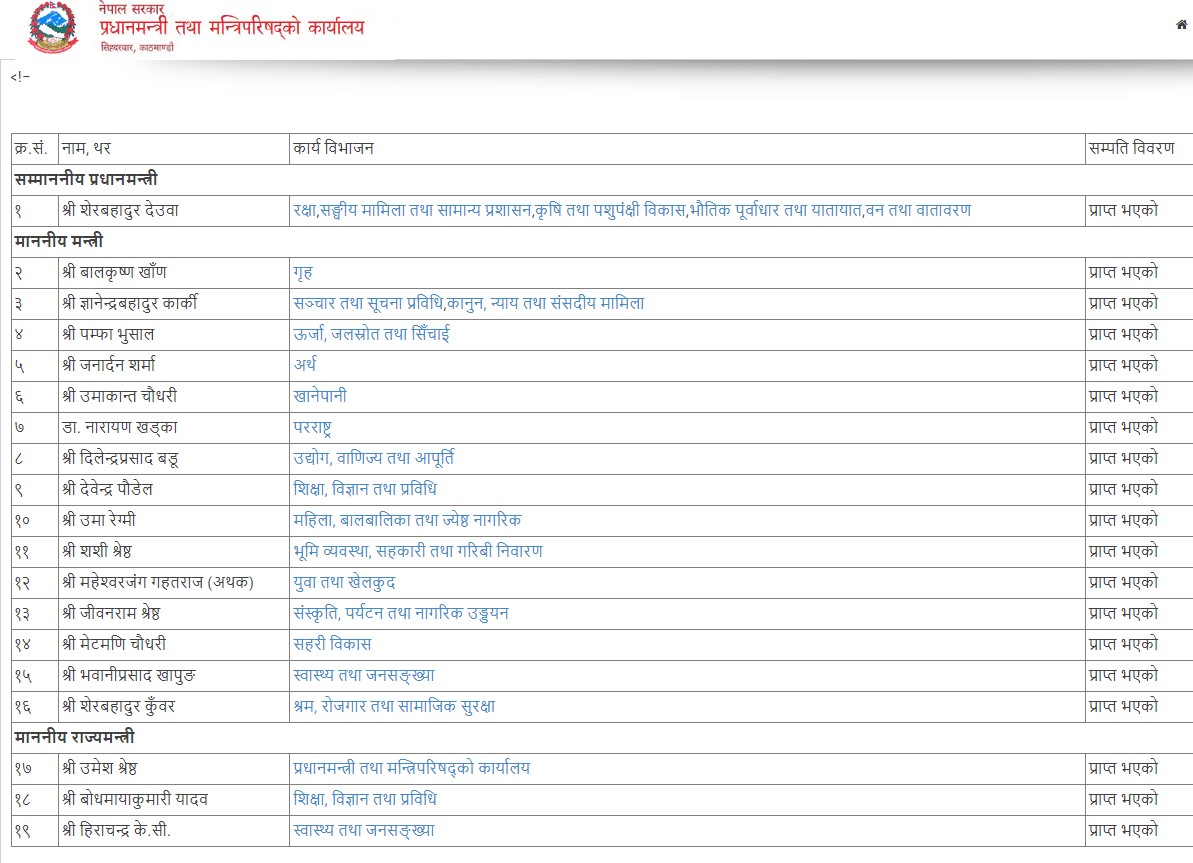Click the क्र.सं. column header
This screenshot has height=863, width=1193.
[31, 148]
